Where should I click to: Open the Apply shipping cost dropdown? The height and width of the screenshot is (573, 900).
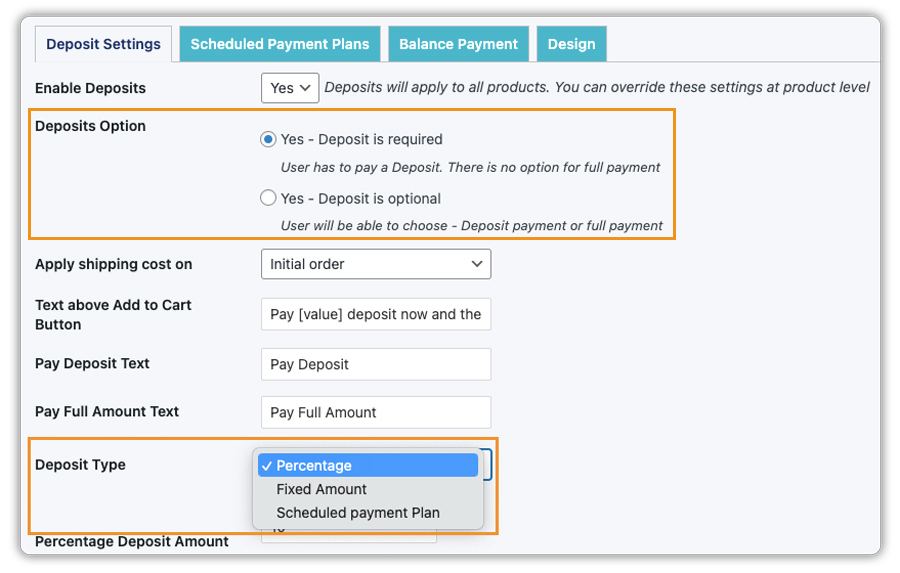pyautogui.click(x=375, y=264)
